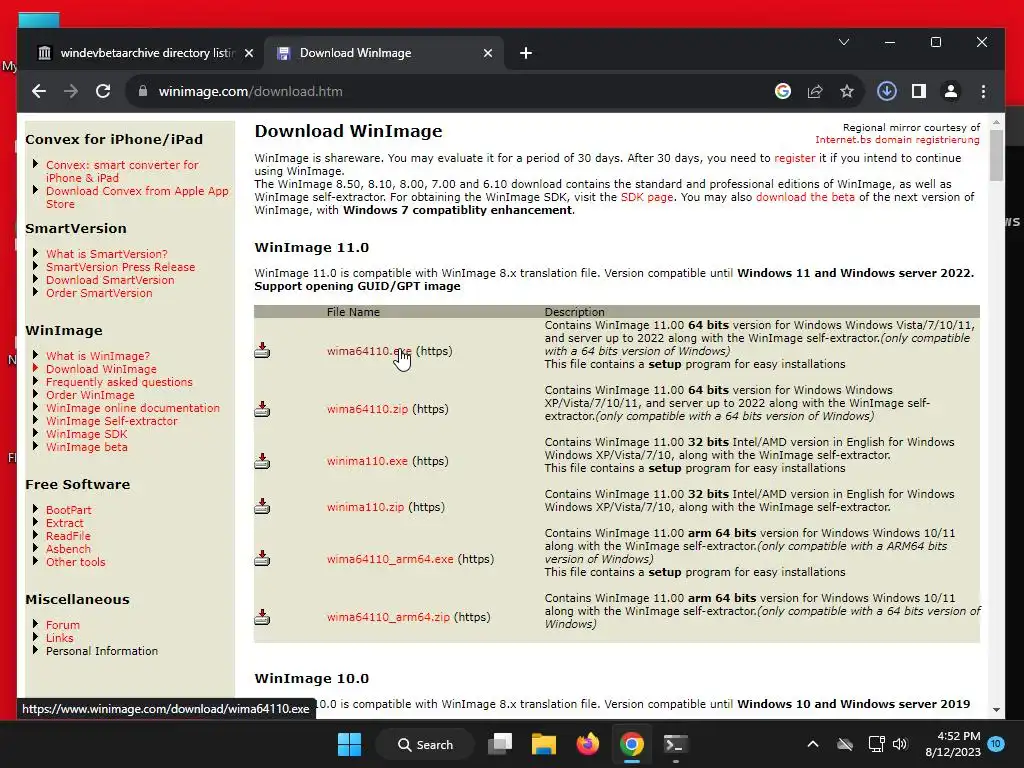Visit the SDK page link
1024x768 pixels.
tap(647, 197)
